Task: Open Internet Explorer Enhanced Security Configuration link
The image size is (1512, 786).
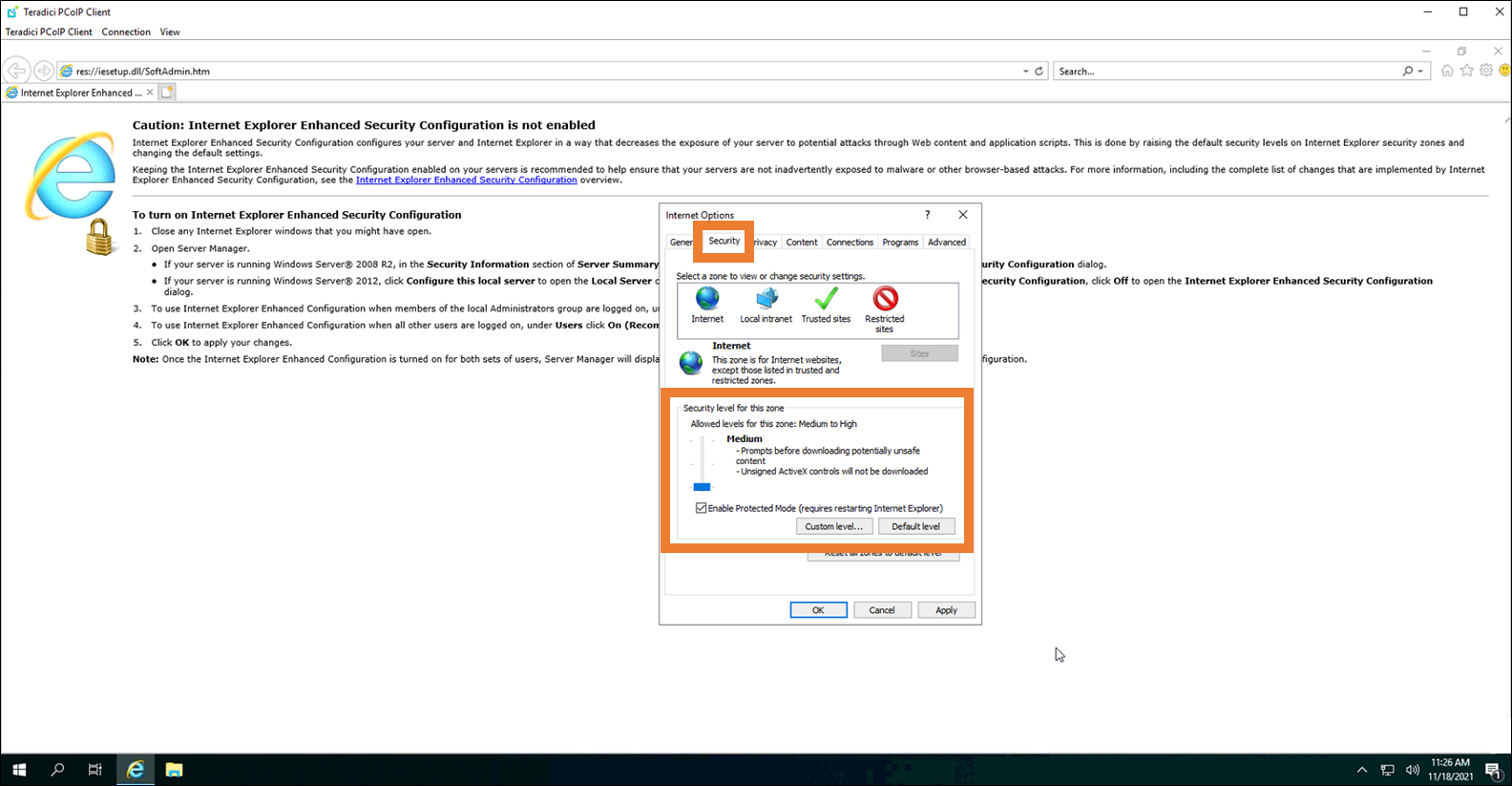Action: point(466,180)
